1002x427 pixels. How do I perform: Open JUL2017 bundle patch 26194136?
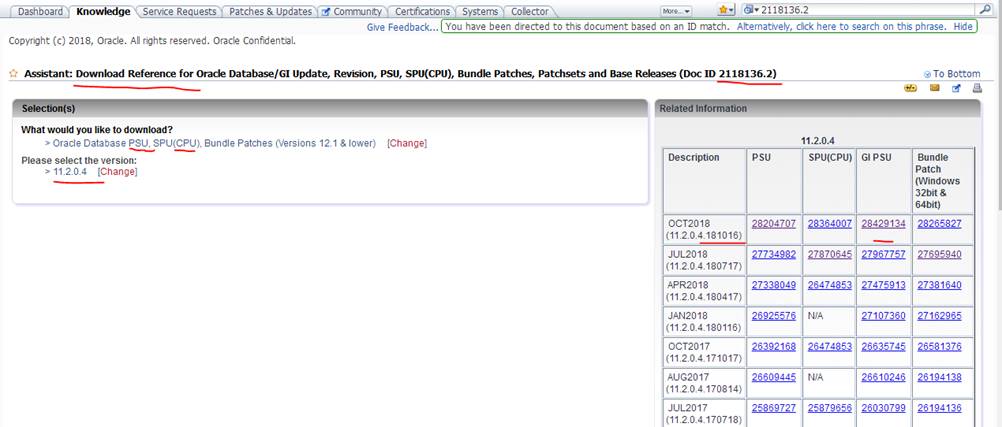click(x=939, y=408)
